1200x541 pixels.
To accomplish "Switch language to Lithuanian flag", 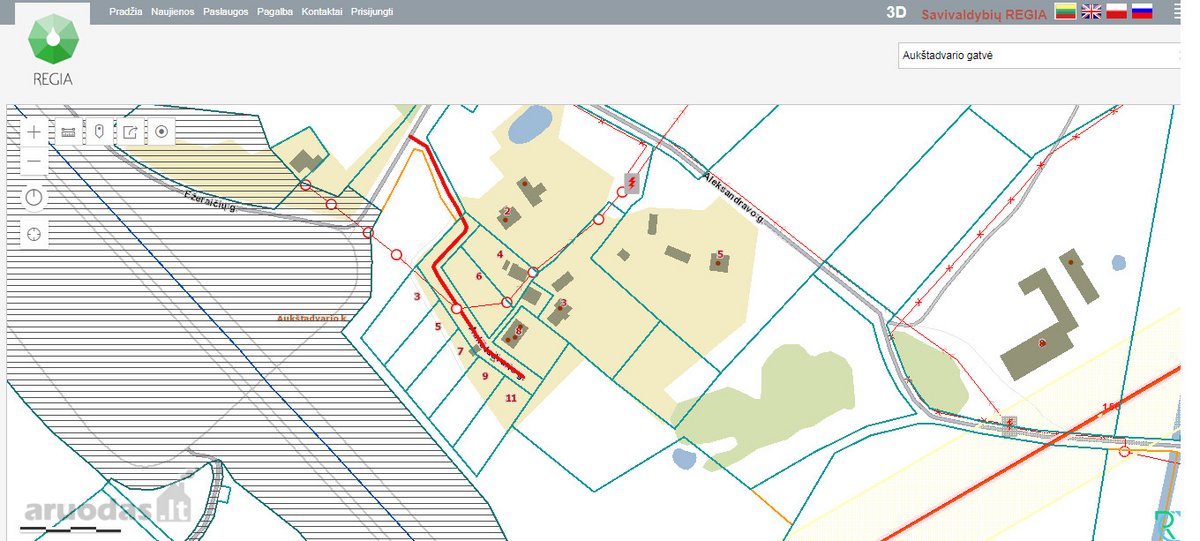I will pos(1065,12).
